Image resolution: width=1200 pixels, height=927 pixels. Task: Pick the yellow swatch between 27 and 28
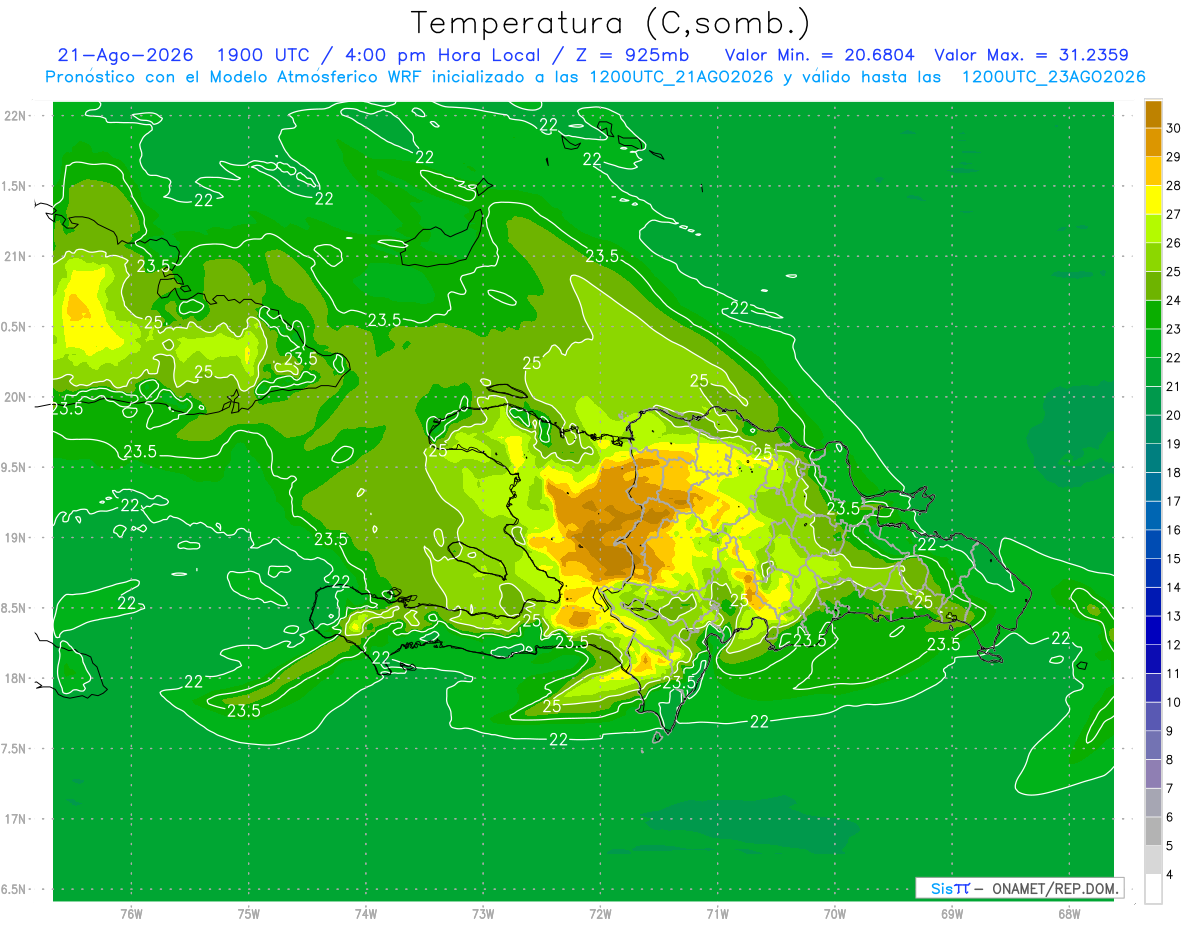[1153, 200]
